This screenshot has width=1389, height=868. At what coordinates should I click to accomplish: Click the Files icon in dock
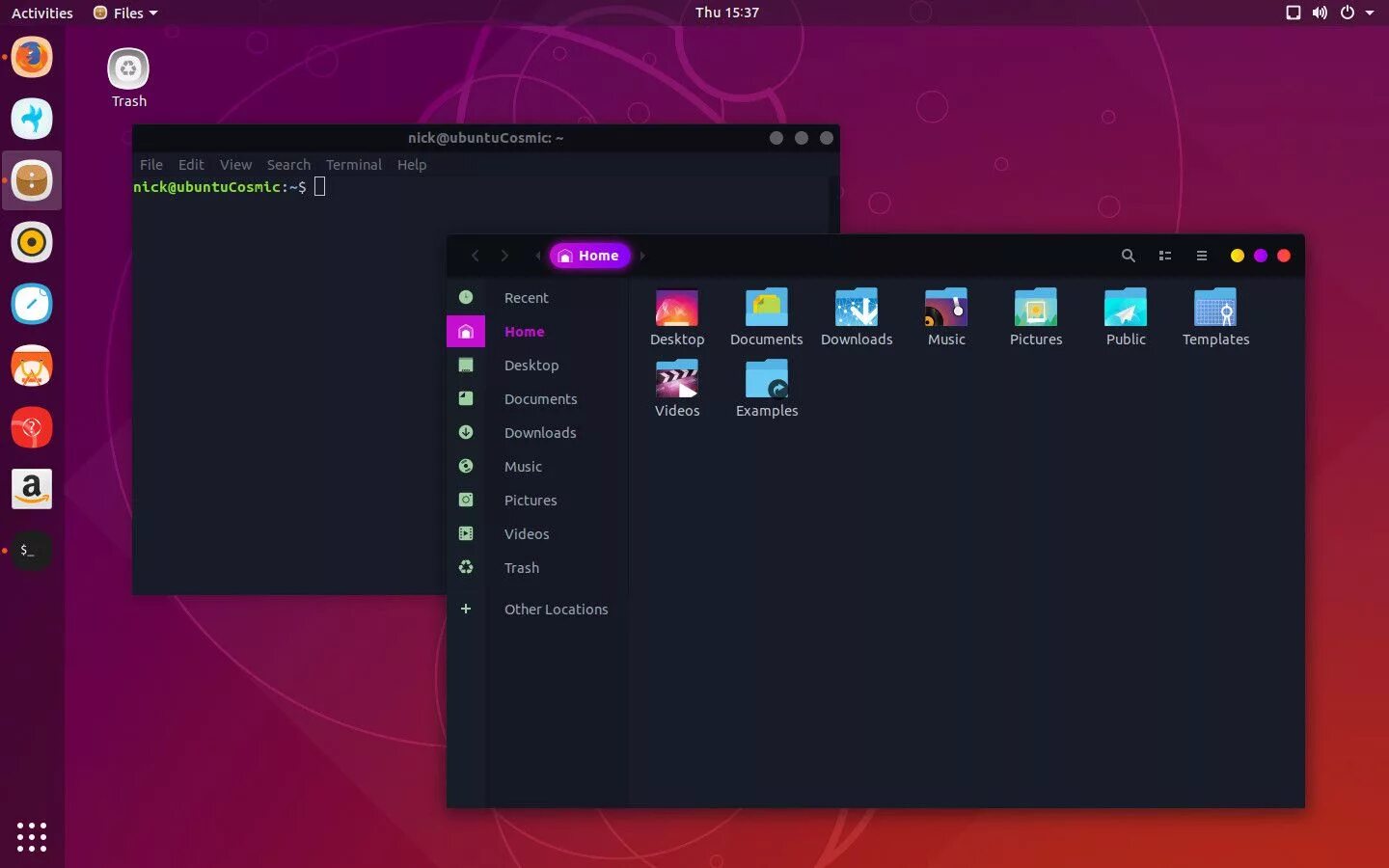click(x=32, y=180)
